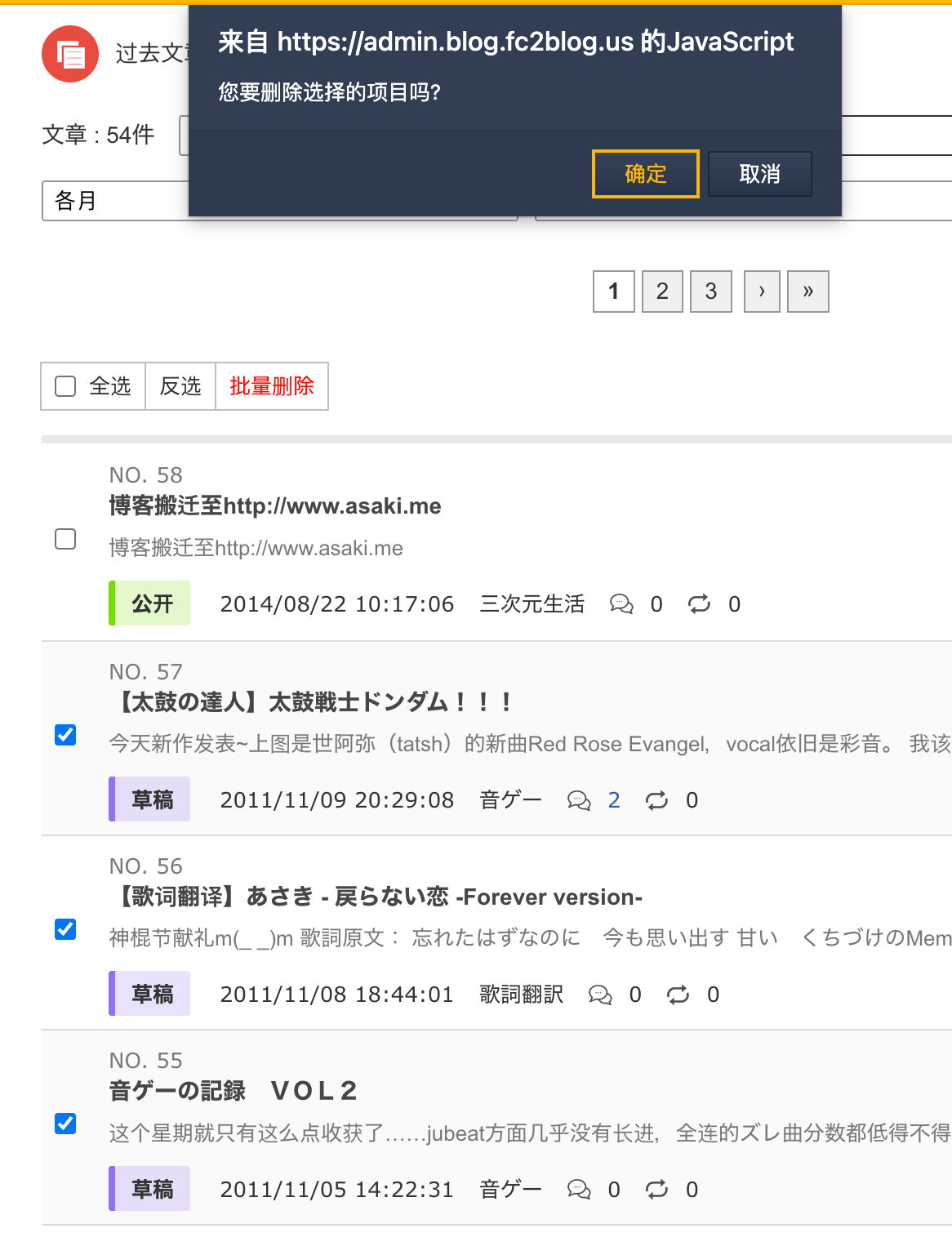Click trackback icon on post NO. 58

(x=699, y=604)
